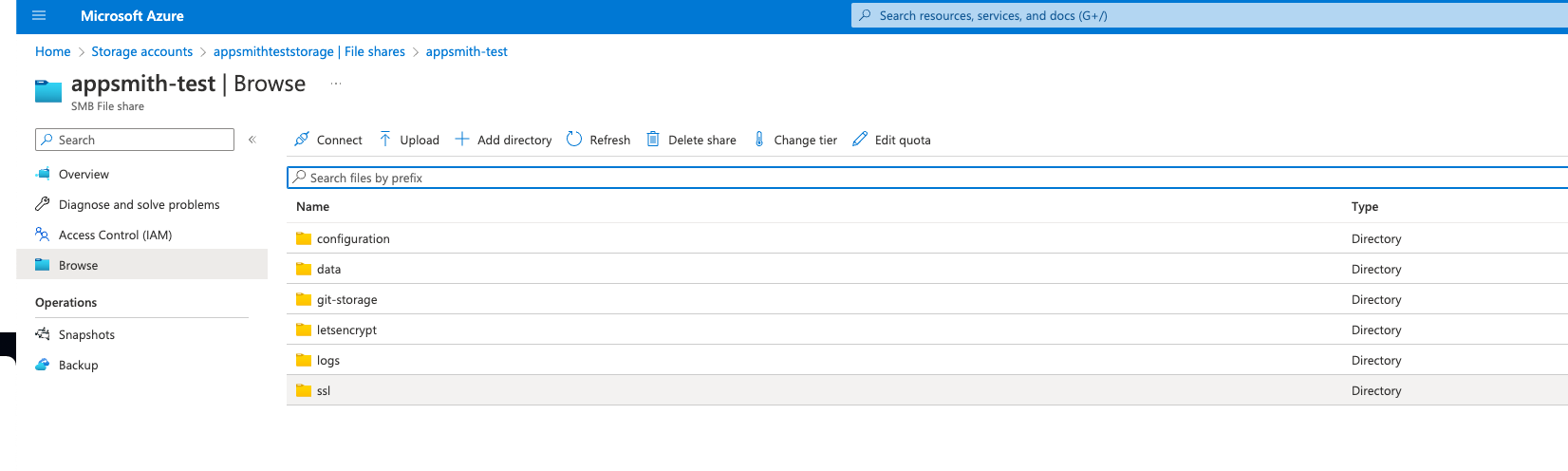Image resolution: width=1568 pixels, height=471 pixels.
Task: Open the ellipsis more options next to title
Action: point(336,84)
